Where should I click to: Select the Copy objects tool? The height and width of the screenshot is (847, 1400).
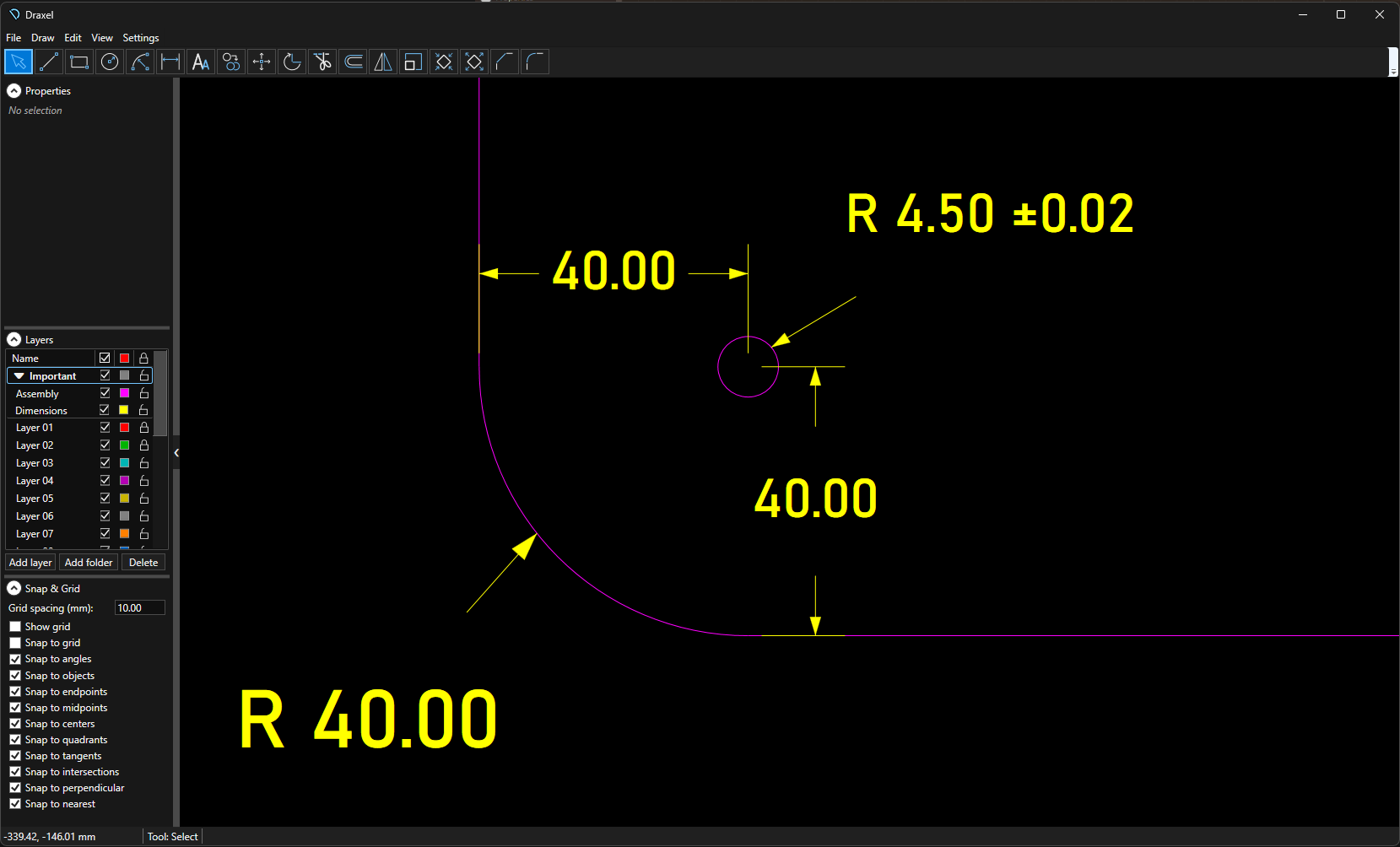(x=231, y=62)
